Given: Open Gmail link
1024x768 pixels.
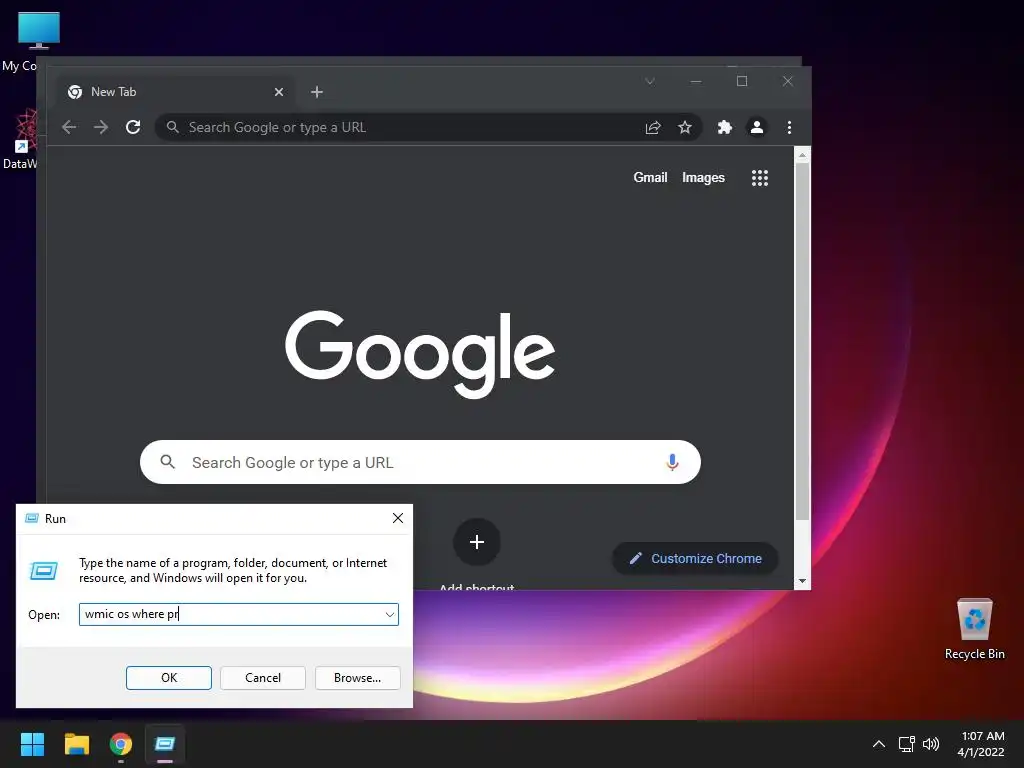Looking at the screenshot, I should click(650, 178).
